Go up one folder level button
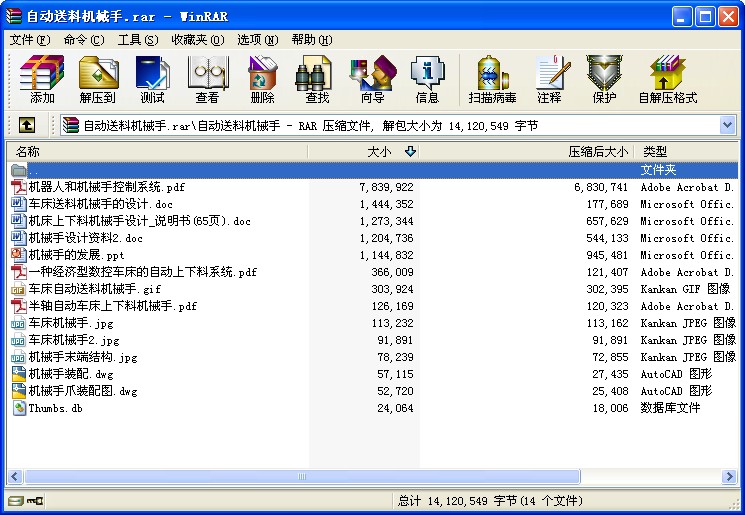Screen dimensions: 745x515 (x=27, y=125)
